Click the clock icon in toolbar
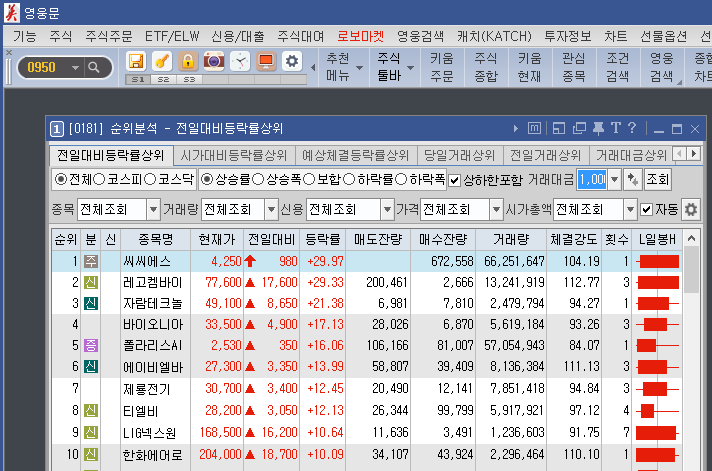This screenshot has height=471, width=712. (240, 61)
